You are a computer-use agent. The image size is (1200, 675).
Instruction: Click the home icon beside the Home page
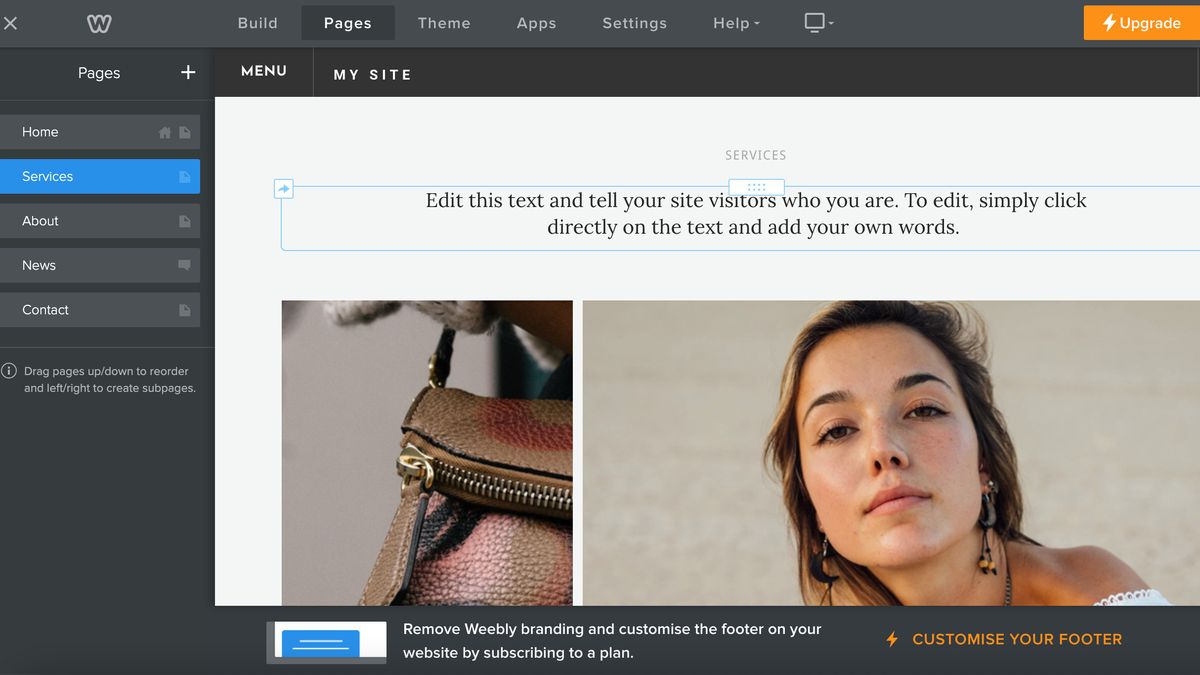[165, 131]
